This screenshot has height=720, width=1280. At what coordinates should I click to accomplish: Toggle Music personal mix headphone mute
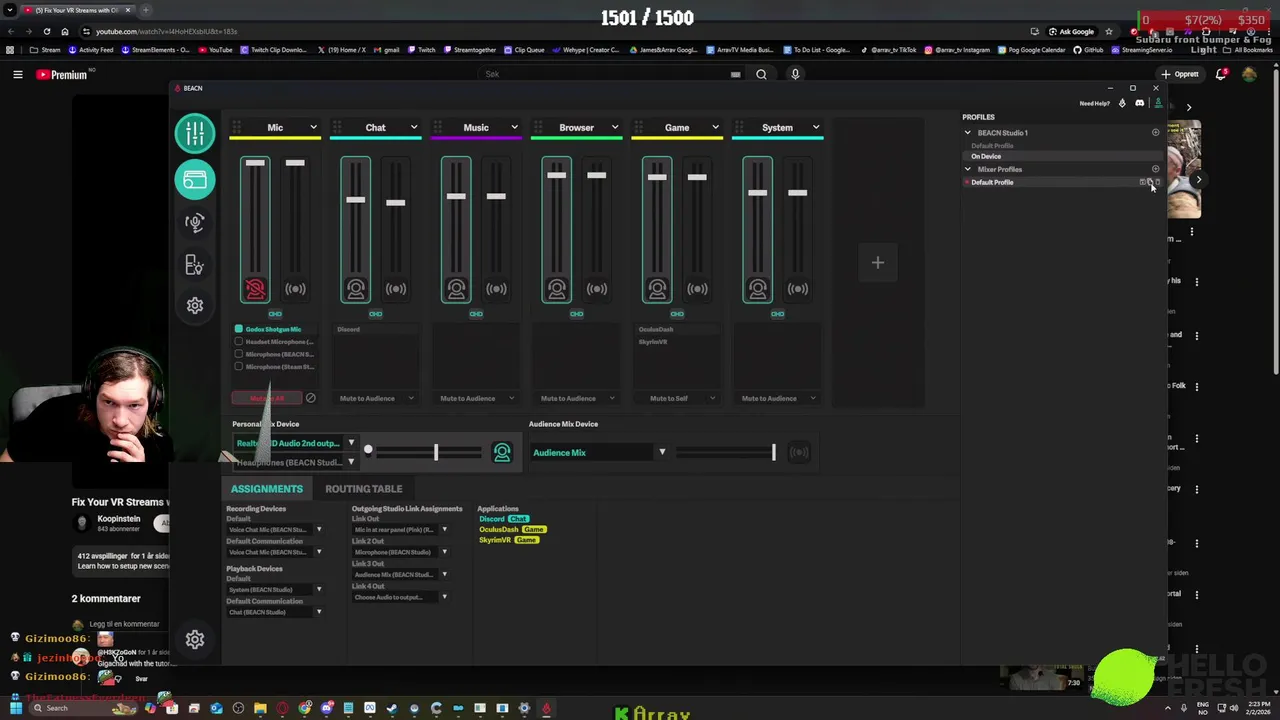[456, 289]
